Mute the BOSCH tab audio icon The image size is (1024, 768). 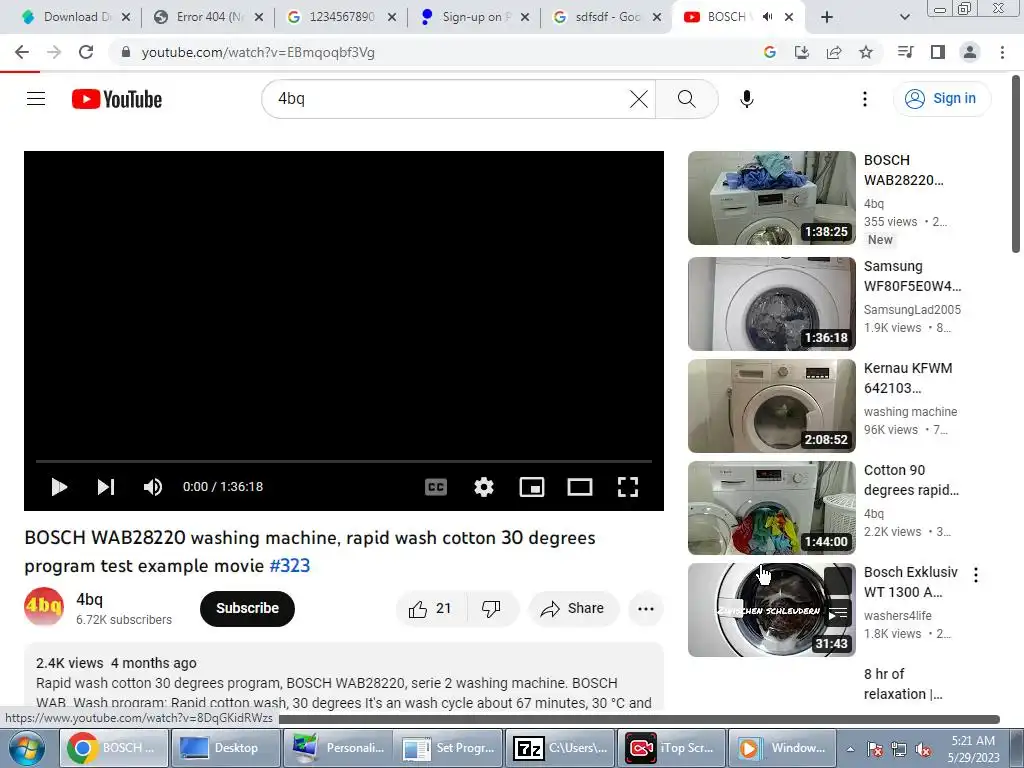coord(768,17)
